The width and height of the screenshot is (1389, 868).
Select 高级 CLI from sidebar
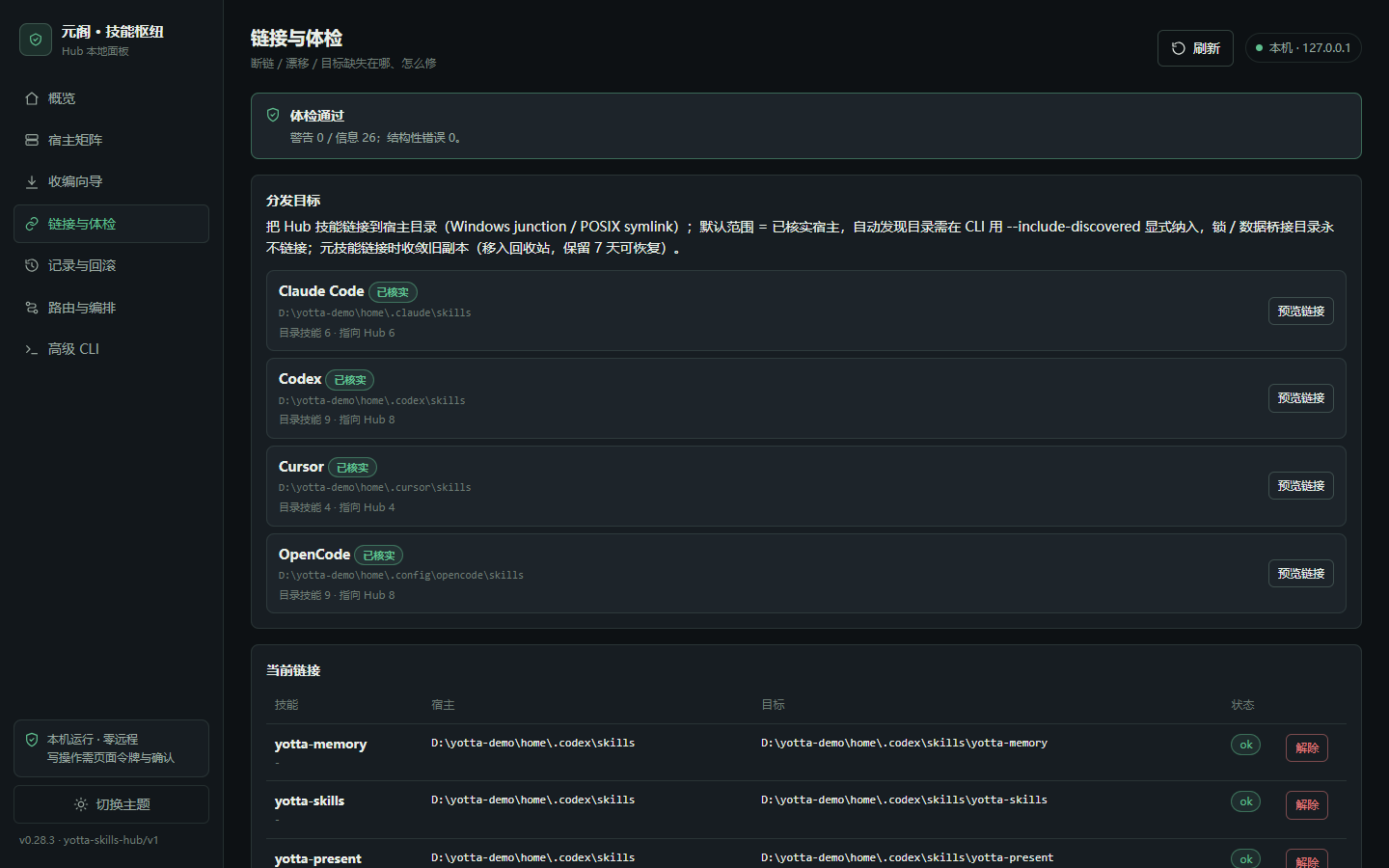coord(111,349)
